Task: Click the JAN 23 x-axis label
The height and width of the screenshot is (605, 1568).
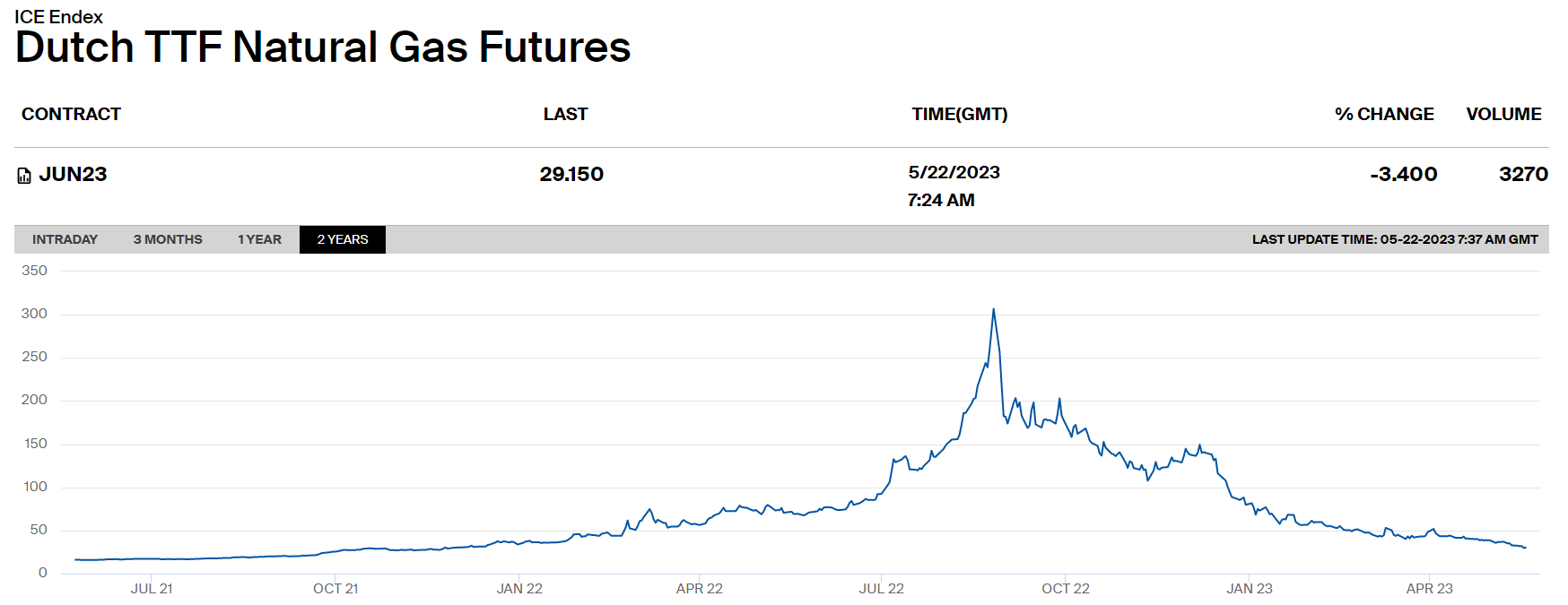Action: coord(1249,589)
